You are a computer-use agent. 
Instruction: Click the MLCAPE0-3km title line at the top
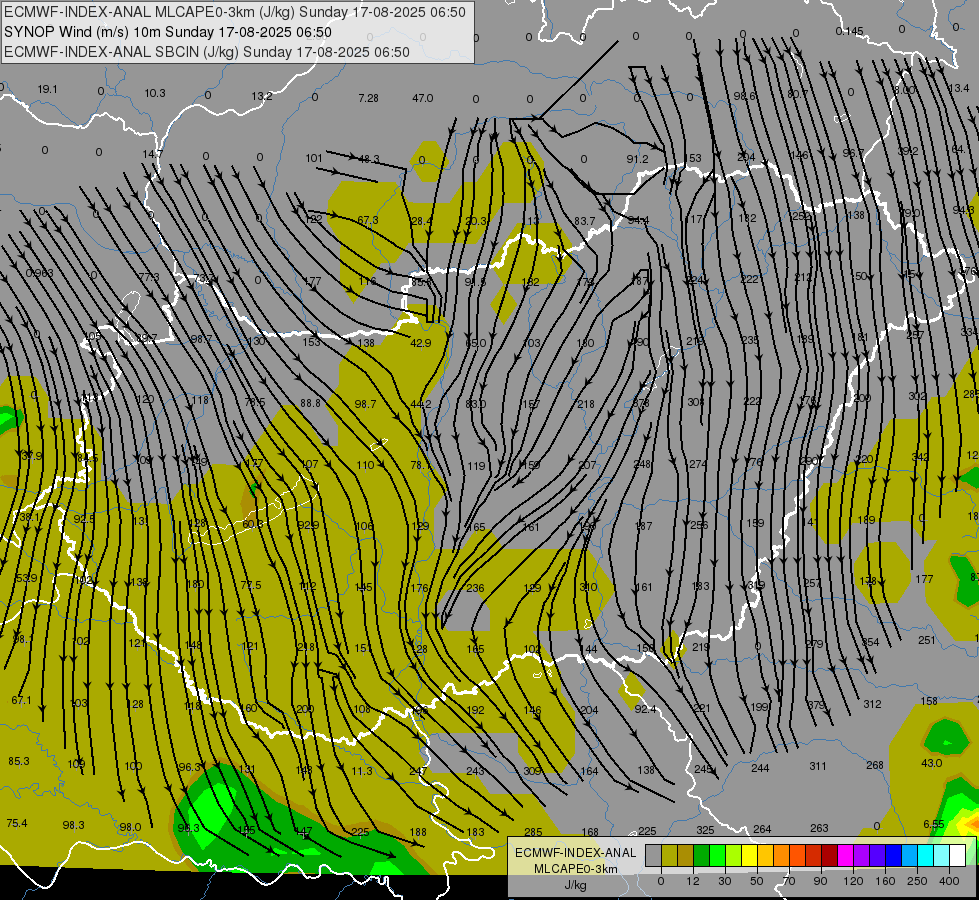pyautogui.click(x=235, y=12)
